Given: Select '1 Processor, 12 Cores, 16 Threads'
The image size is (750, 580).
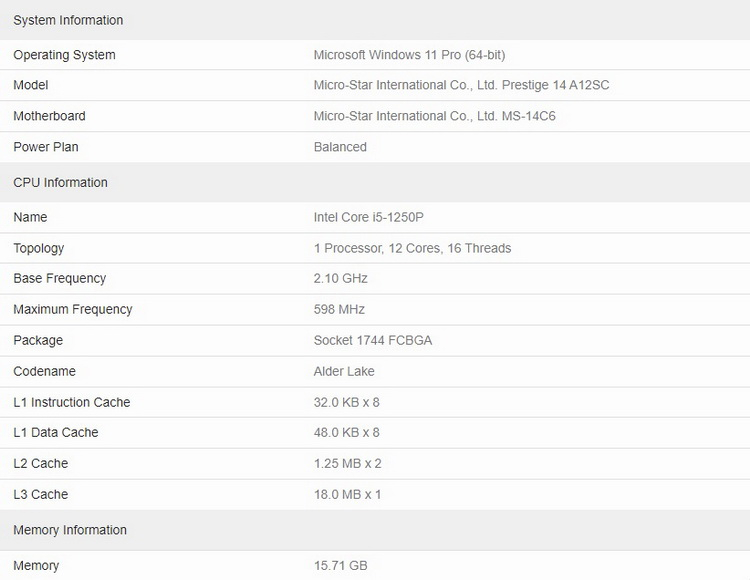Looking at the screenshot, I should 412,248.
